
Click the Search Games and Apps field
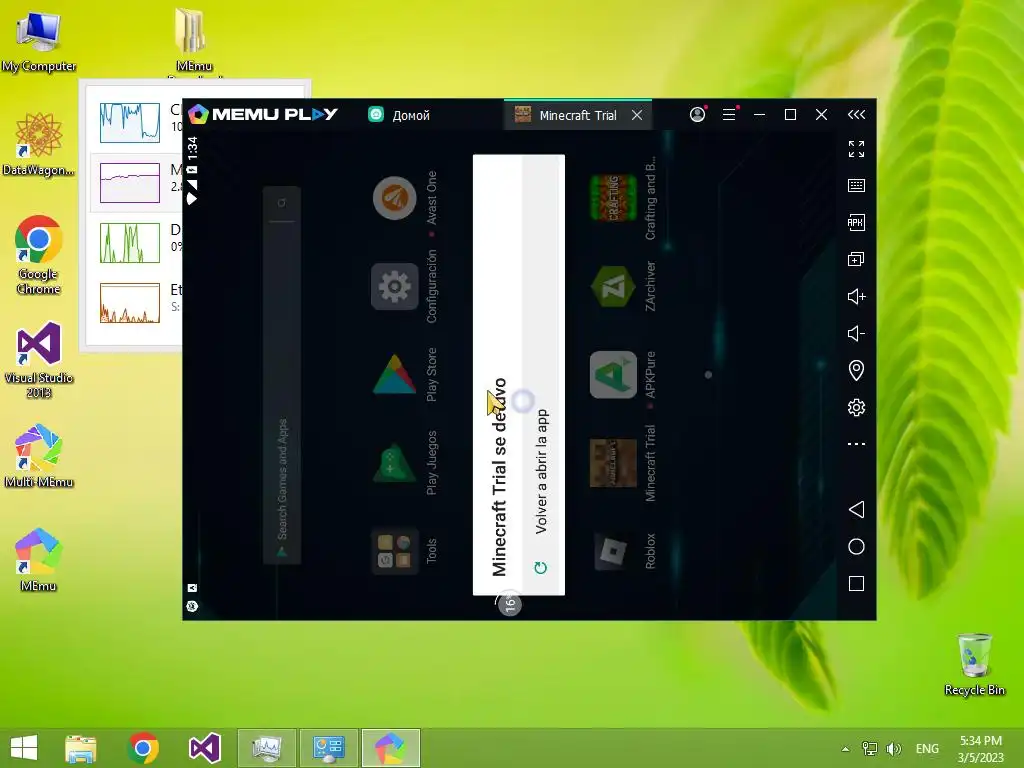282,374
